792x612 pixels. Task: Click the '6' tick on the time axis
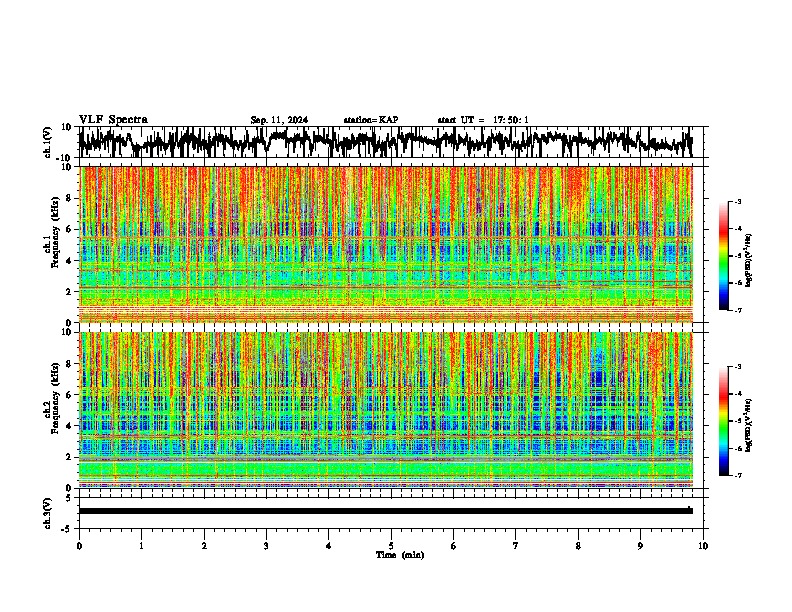click(454, 546)
